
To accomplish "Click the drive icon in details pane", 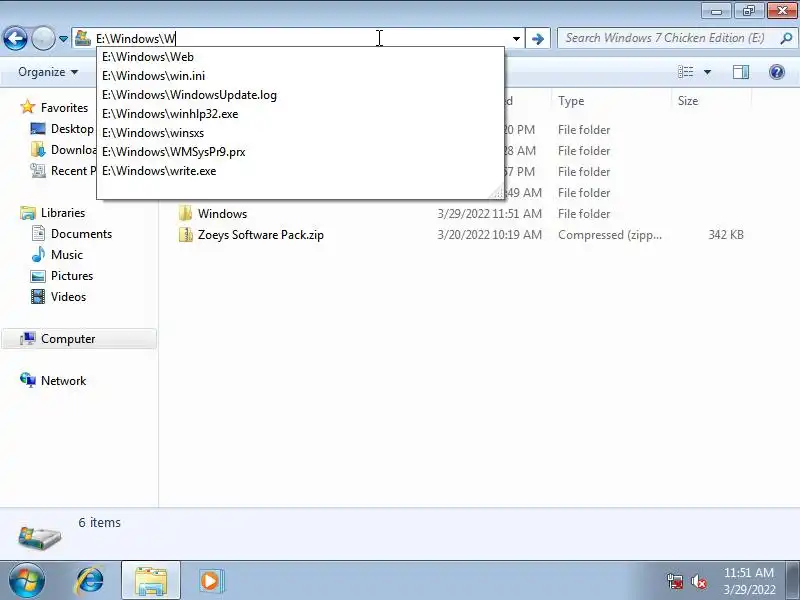I will coord(39,537).
